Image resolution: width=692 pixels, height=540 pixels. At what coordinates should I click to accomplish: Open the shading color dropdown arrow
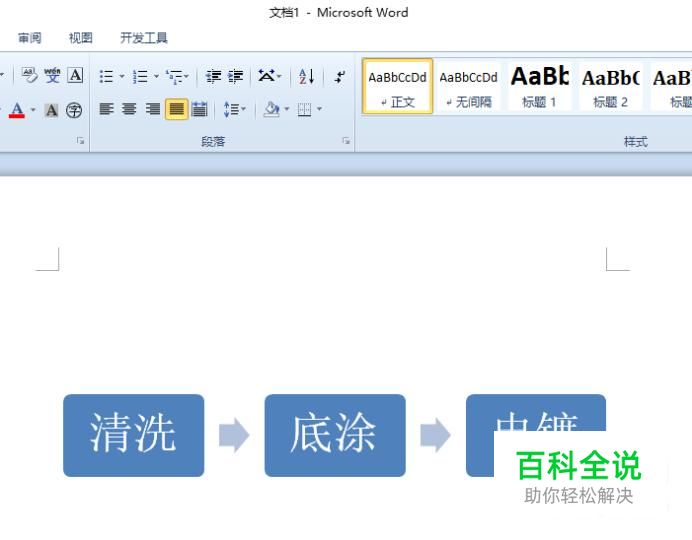tap(287, 109)
